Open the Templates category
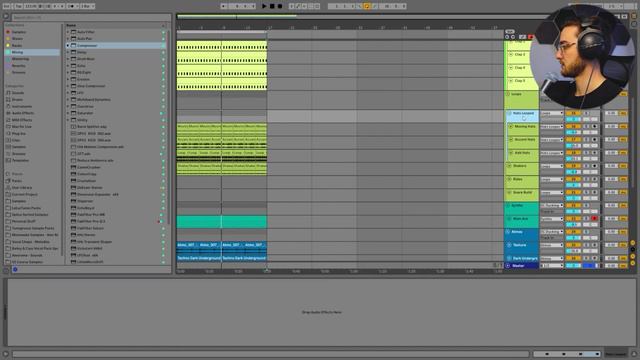The height and width of the screenshot is (360, 640). point(20,160)
